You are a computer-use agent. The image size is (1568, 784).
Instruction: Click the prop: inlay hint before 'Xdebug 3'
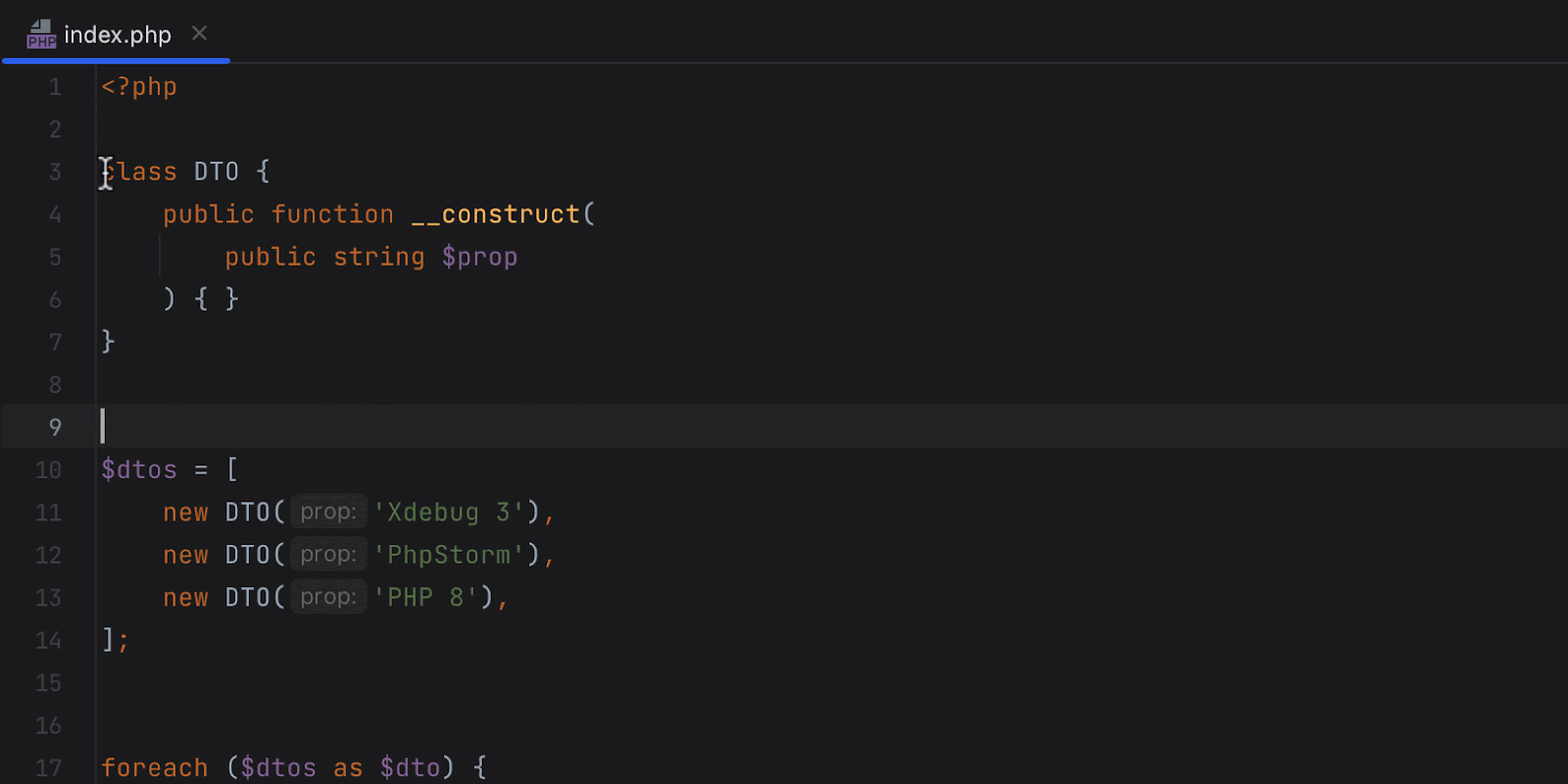tap(327, 513)
